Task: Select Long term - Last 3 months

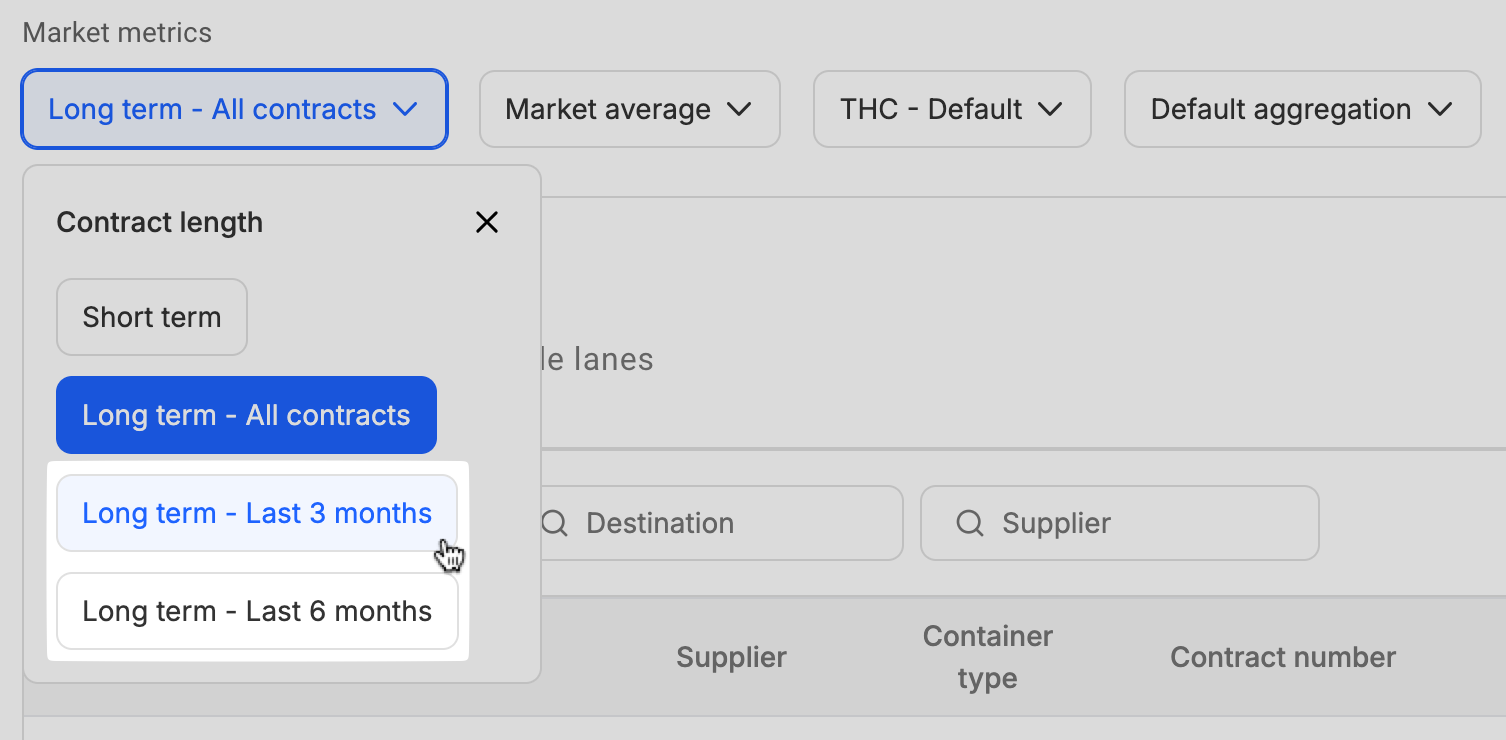Action: coord(257,513)
